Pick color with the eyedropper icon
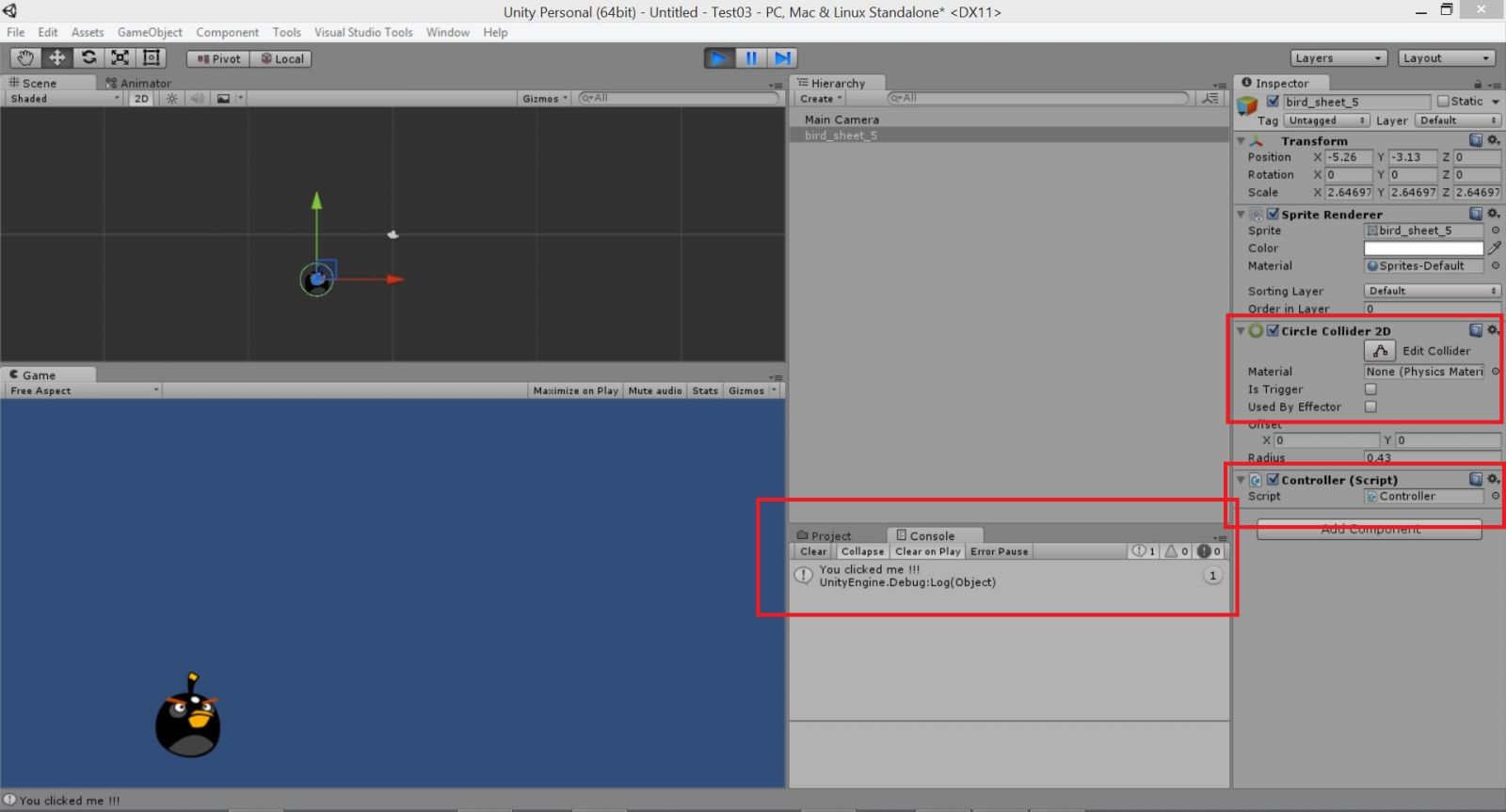The width and height of the screenshot is (1506, 812). tap(1495, 247)
